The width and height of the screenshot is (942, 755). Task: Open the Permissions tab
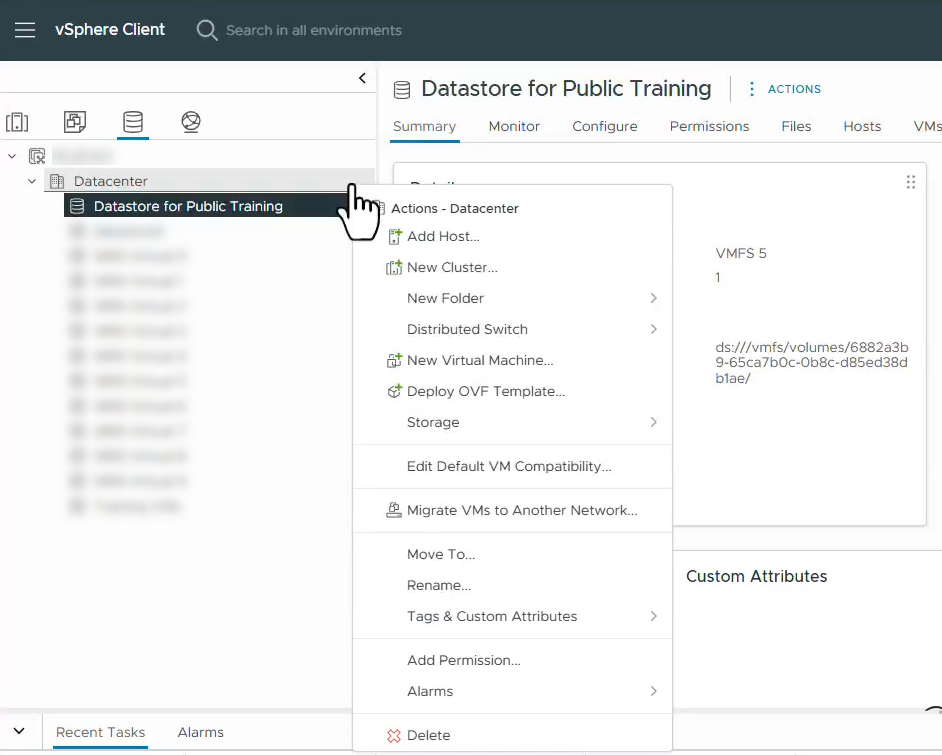click(709, 126)
